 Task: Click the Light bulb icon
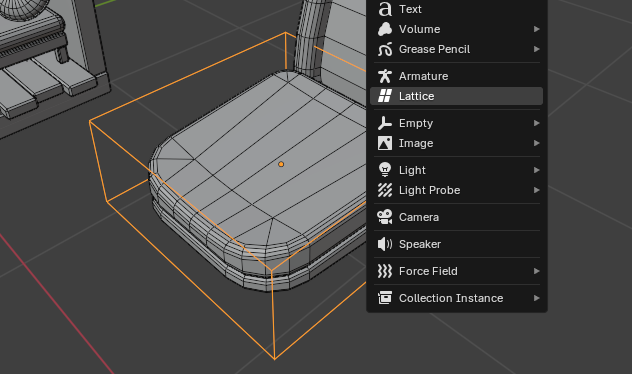(x=385, y=170)
